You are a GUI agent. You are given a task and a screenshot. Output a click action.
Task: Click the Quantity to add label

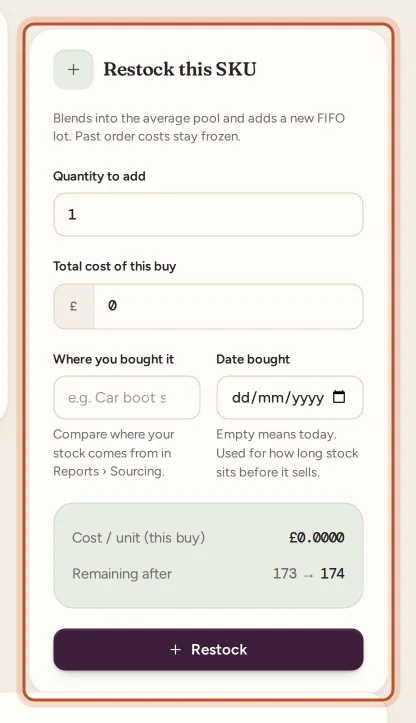[x=99, y=176]
